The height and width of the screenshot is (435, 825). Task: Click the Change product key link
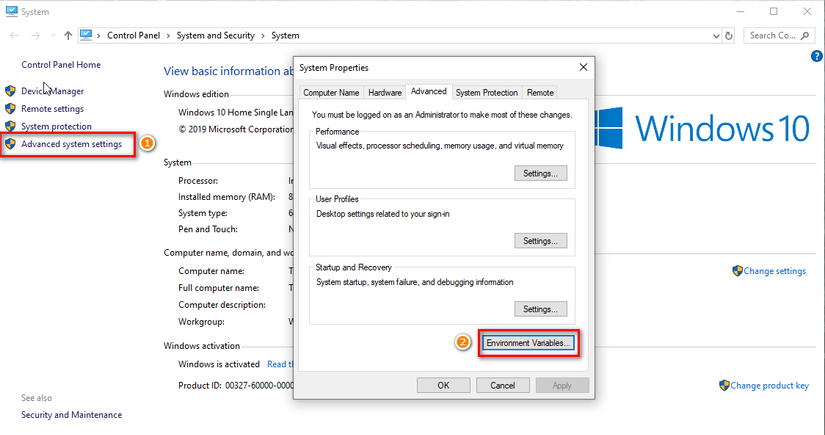pos(769,386)
